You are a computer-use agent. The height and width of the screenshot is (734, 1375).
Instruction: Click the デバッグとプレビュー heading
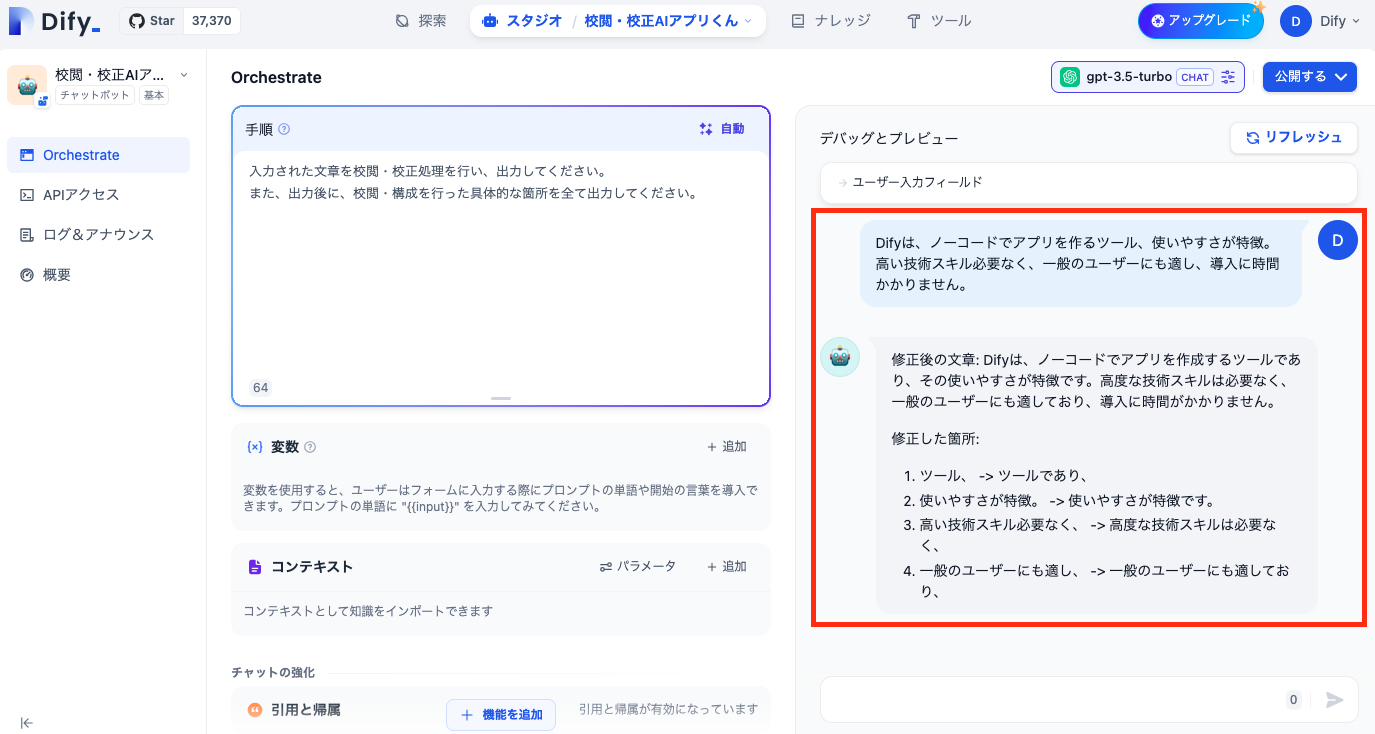pyautogui.click(x=889, y=138)
